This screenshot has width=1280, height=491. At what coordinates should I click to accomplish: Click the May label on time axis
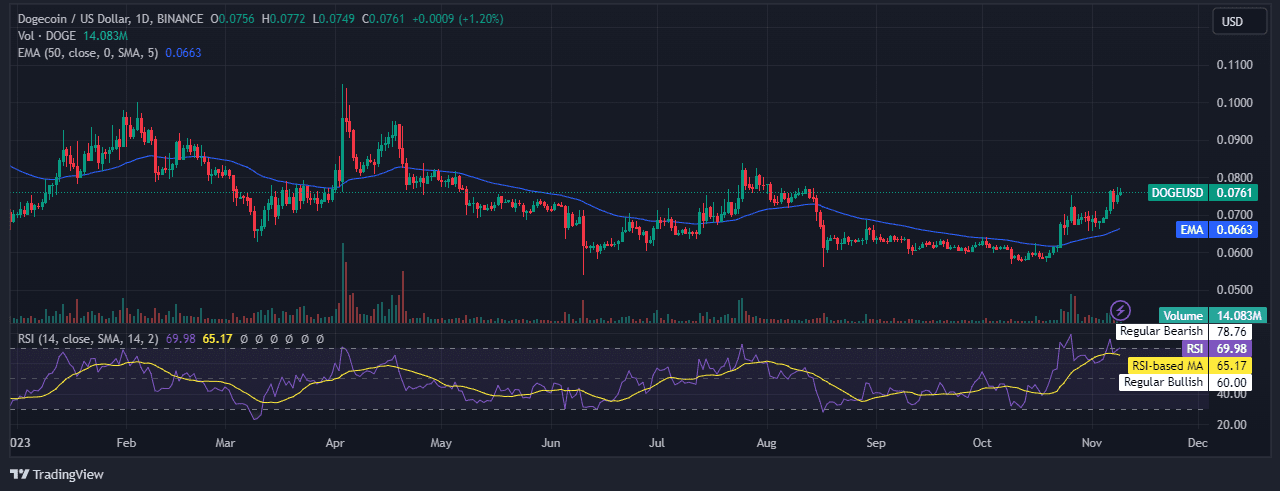[442, 441]
